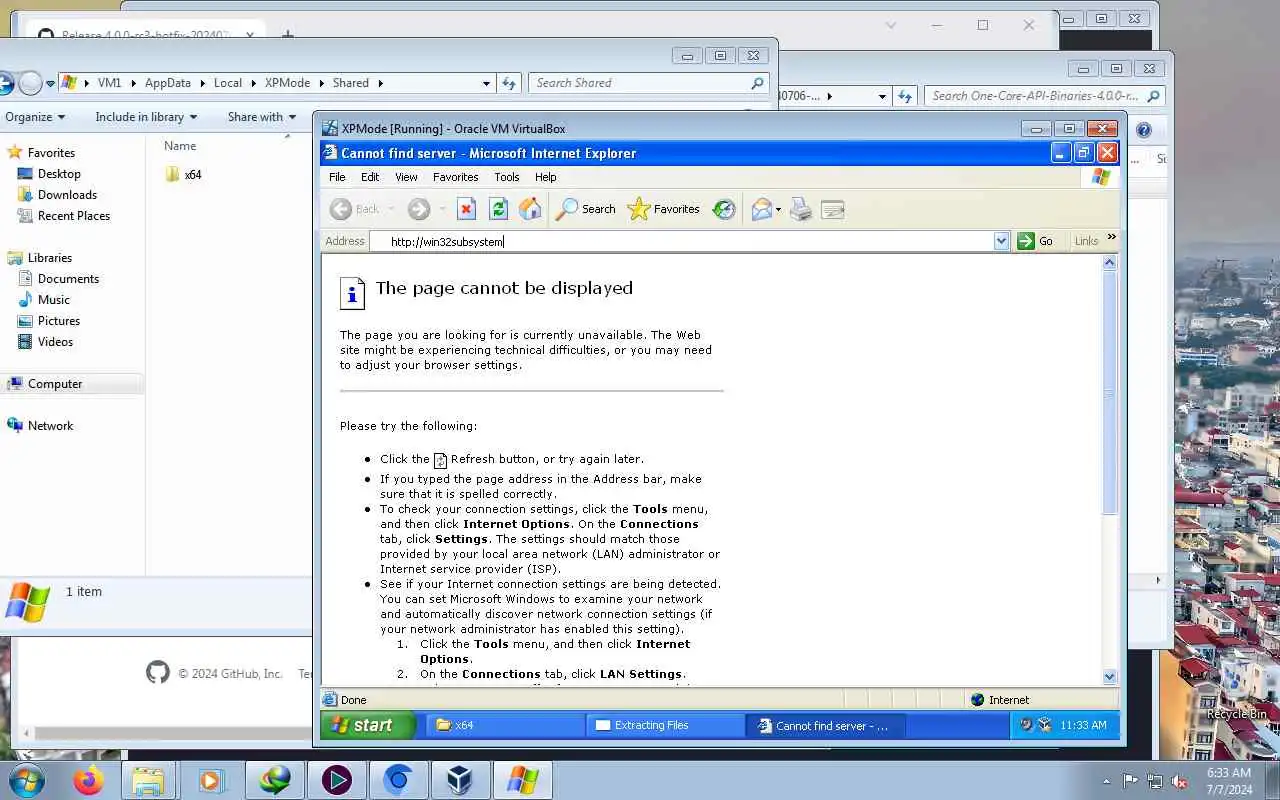Open the IE Tools menu
The height and width of the screenshot is (800, 1280).
(507, 177)
